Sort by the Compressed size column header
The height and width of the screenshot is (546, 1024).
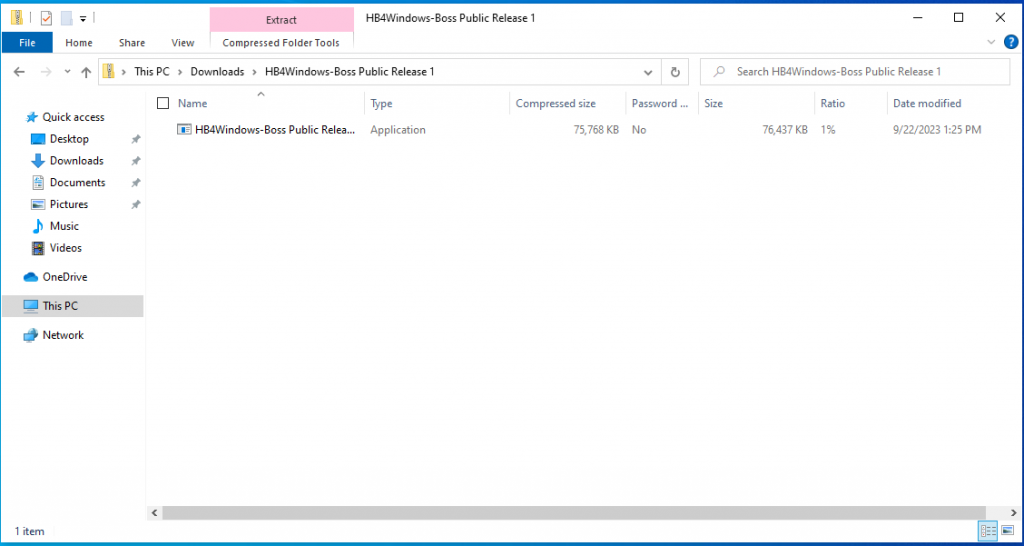click(555, 103)
